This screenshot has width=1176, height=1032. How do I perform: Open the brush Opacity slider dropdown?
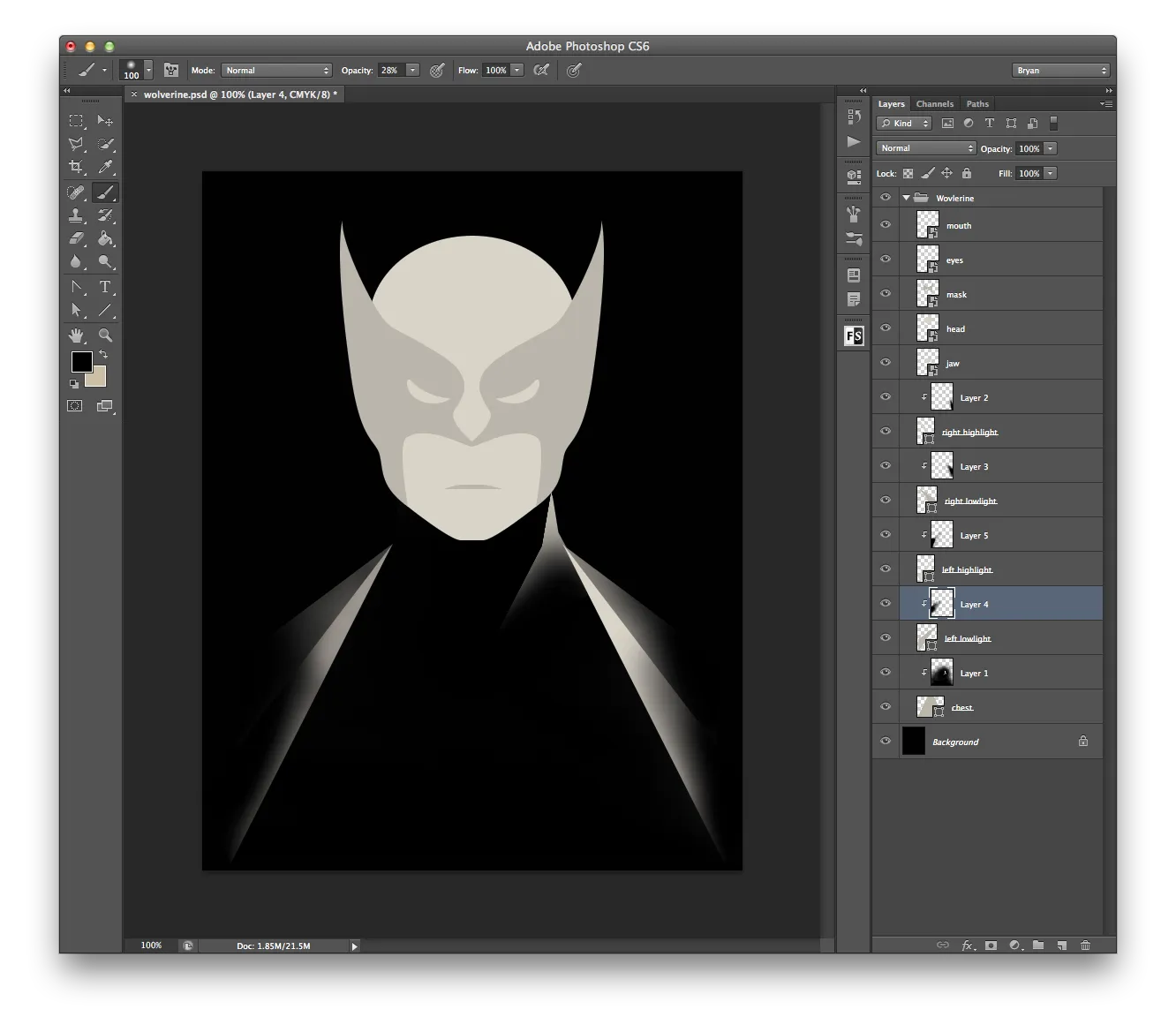click(412, 71)
